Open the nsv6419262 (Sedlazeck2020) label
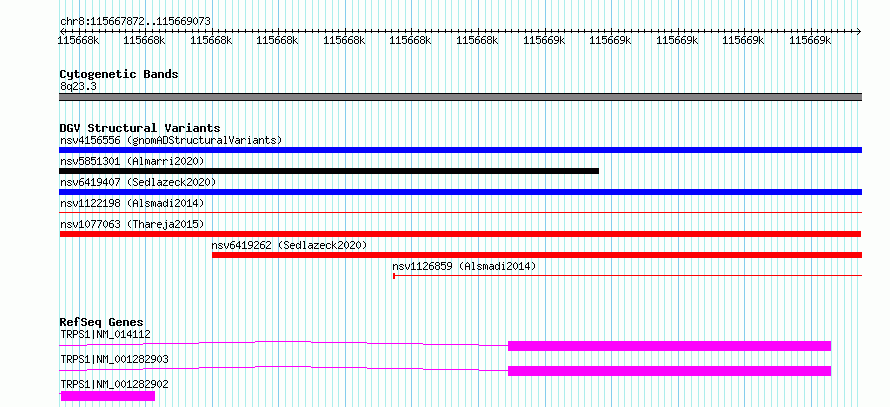Screen dimensions: 890x407 (x=289, y=245)
